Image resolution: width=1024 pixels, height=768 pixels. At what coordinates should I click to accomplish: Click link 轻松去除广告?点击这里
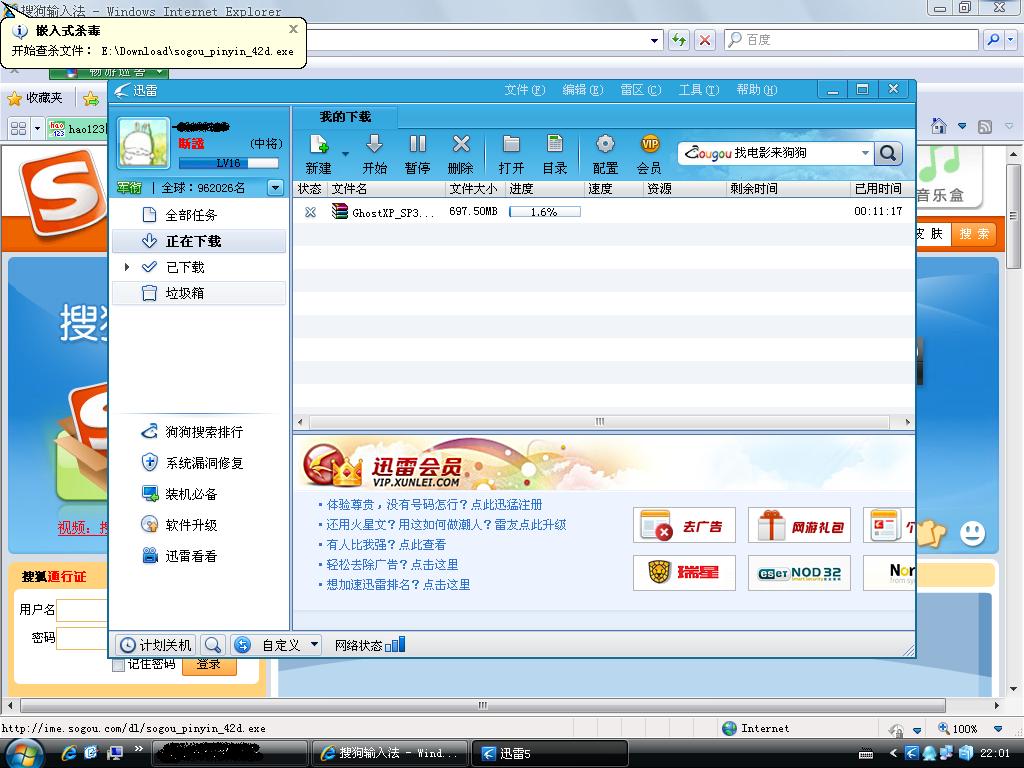click(x=392, y=565)
